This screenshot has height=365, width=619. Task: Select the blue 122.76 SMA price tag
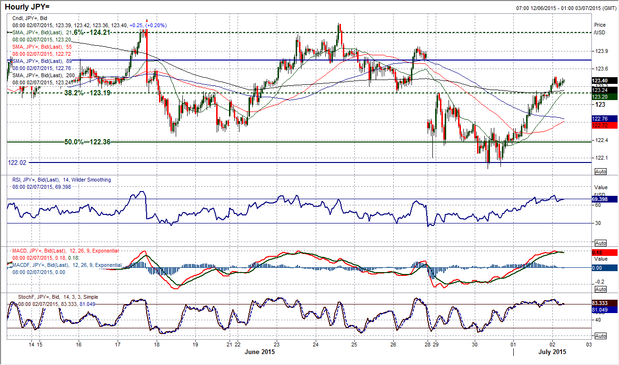604,119
